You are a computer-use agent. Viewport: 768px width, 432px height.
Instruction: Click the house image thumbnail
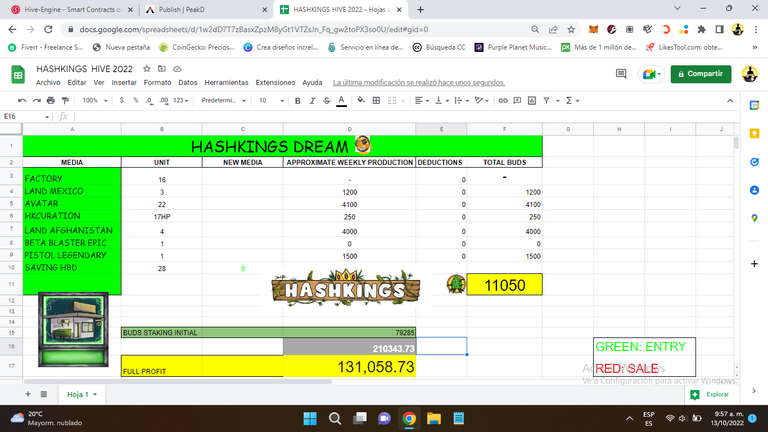[73, 329]
